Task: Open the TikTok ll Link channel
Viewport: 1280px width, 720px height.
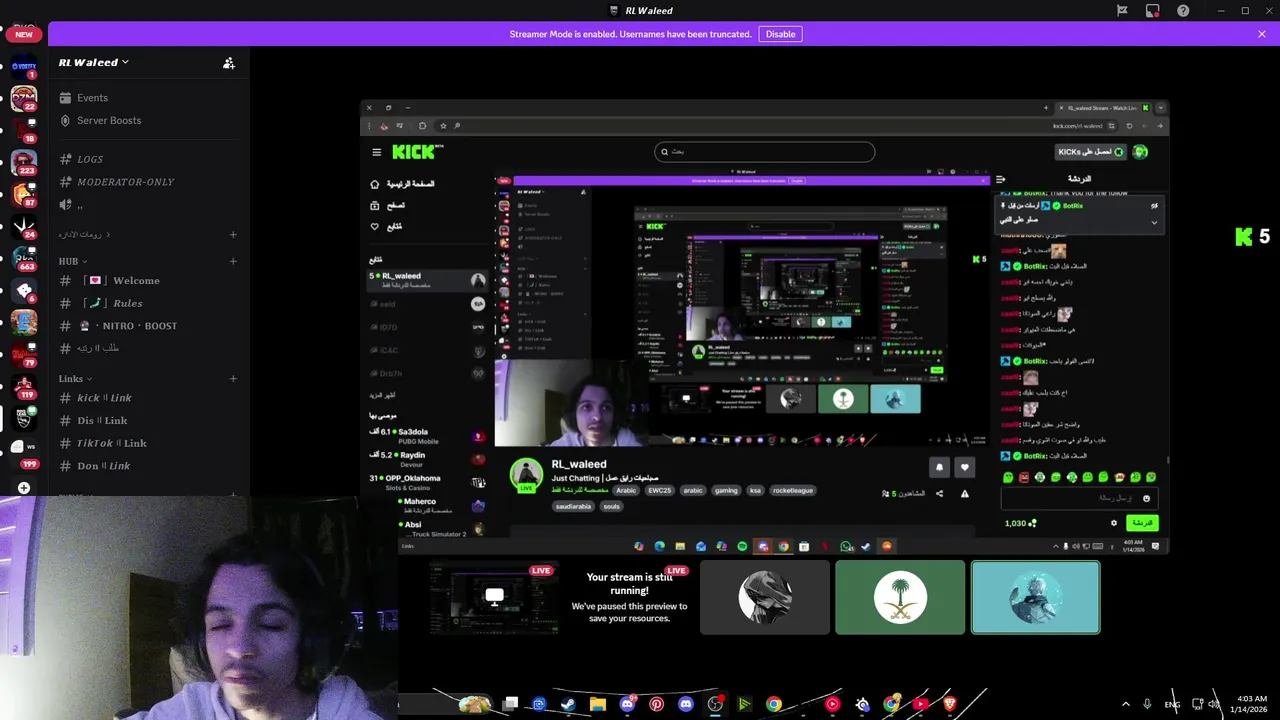Action: (148, 443)
